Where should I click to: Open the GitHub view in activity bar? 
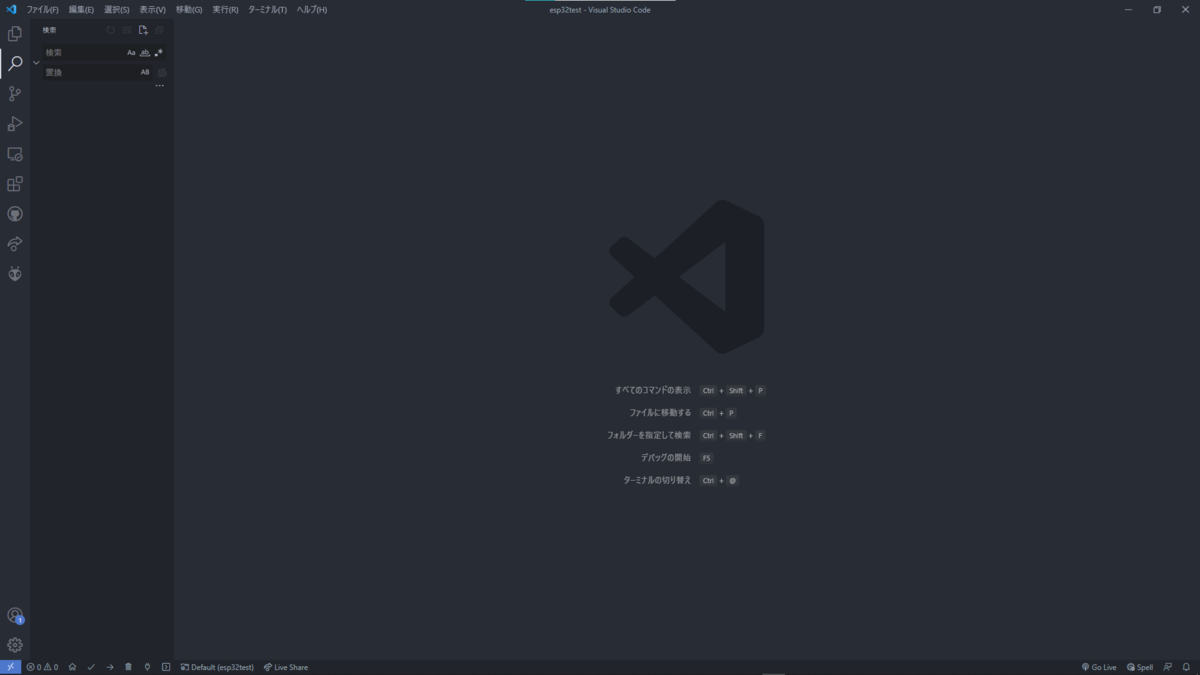coord(15,214)
